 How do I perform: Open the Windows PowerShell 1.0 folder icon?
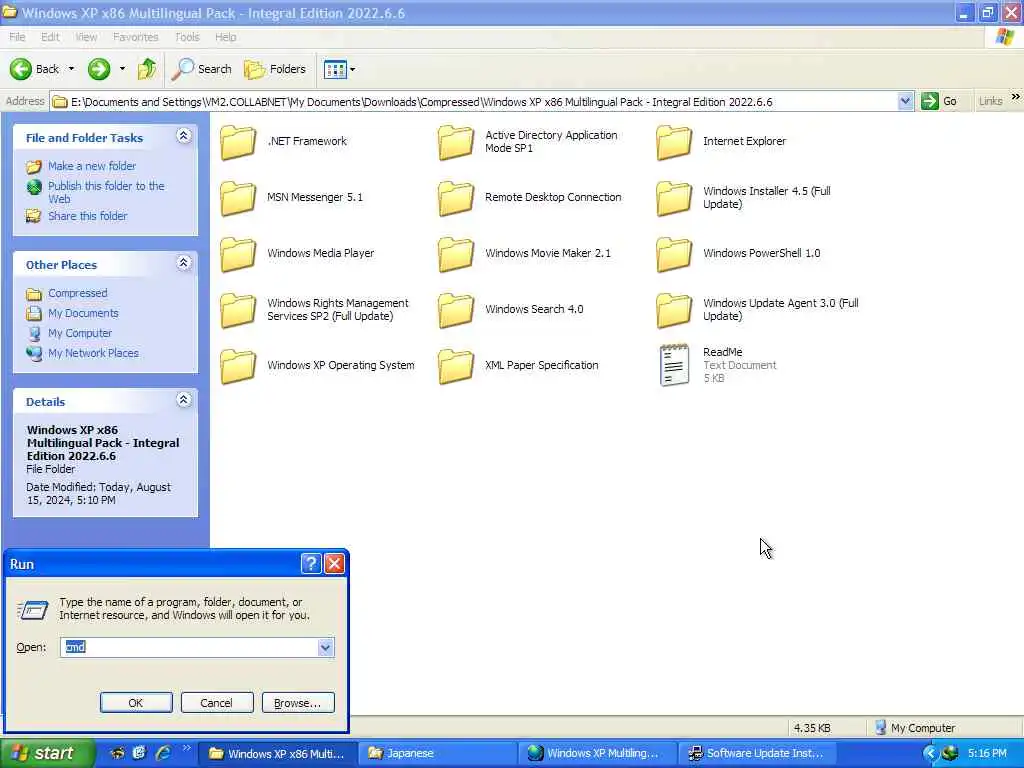[x=674, y=254]
